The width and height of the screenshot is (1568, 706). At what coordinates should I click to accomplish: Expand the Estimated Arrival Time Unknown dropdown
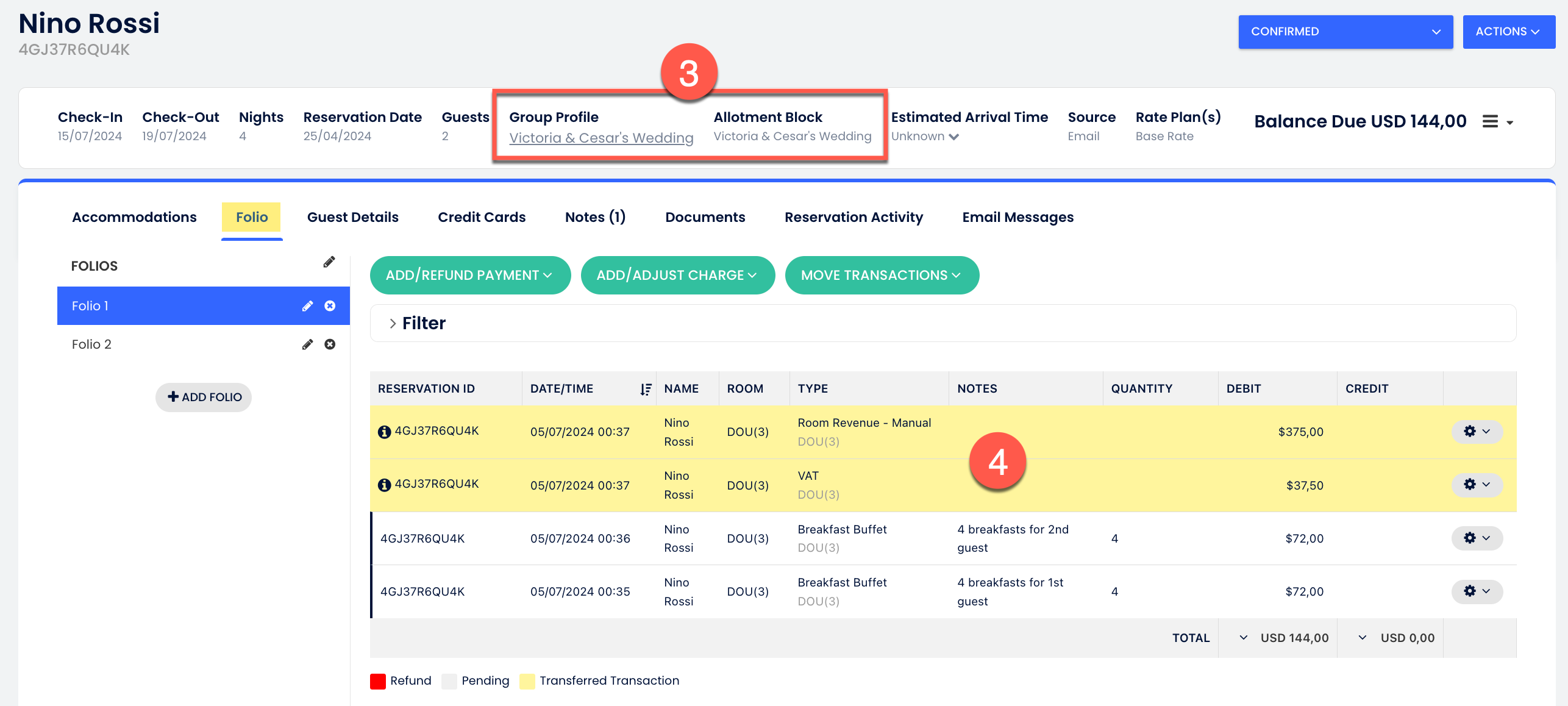(x=925, y=137)
